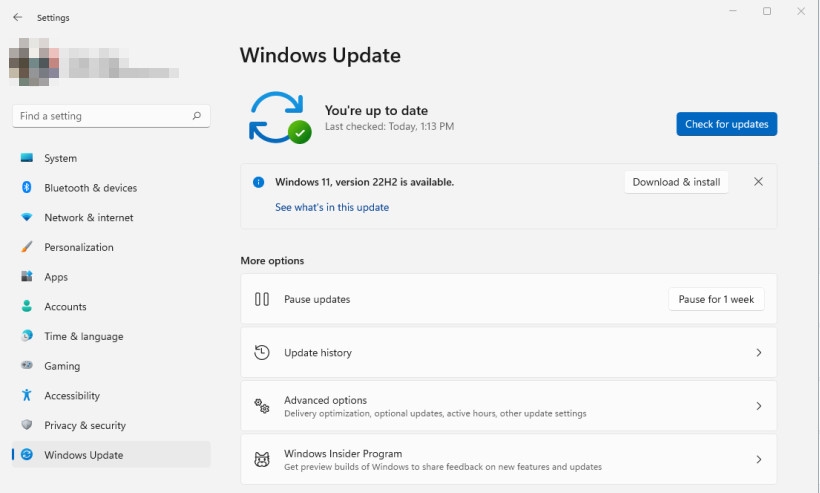Click the Apps icon in sidebar
The width and height of the screenshot is (820, 493).
(x=27, y=276)
